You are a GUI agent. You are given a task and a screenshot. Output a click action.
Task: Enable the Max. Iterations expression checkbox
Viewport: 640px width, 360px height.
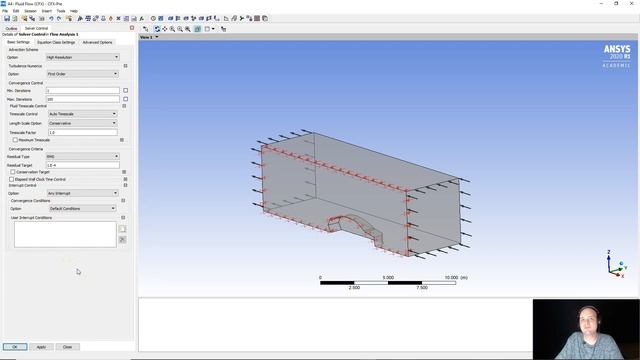(125, 99)
